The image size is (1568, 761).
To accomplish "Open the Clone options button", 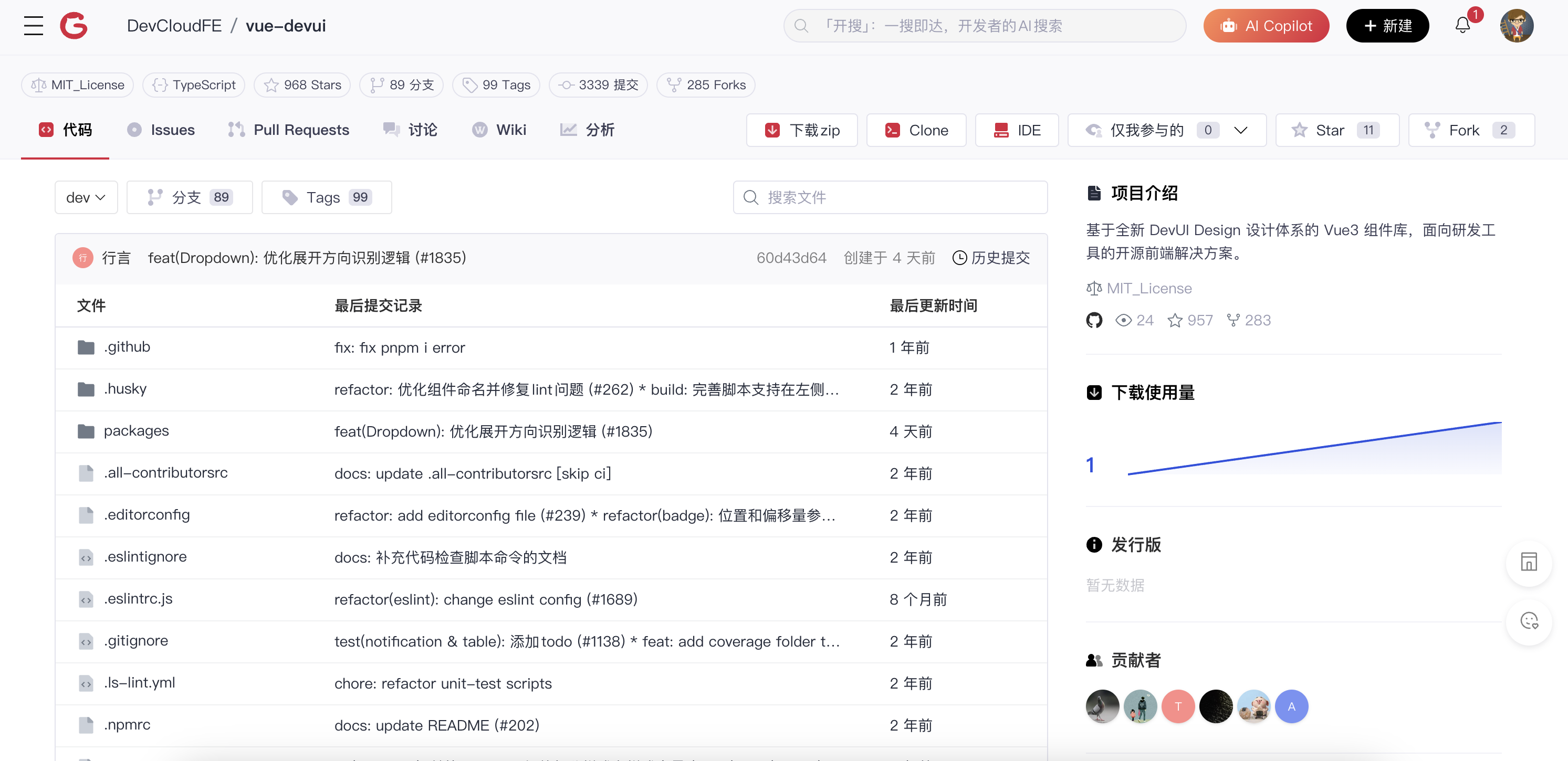I will 916,130.
